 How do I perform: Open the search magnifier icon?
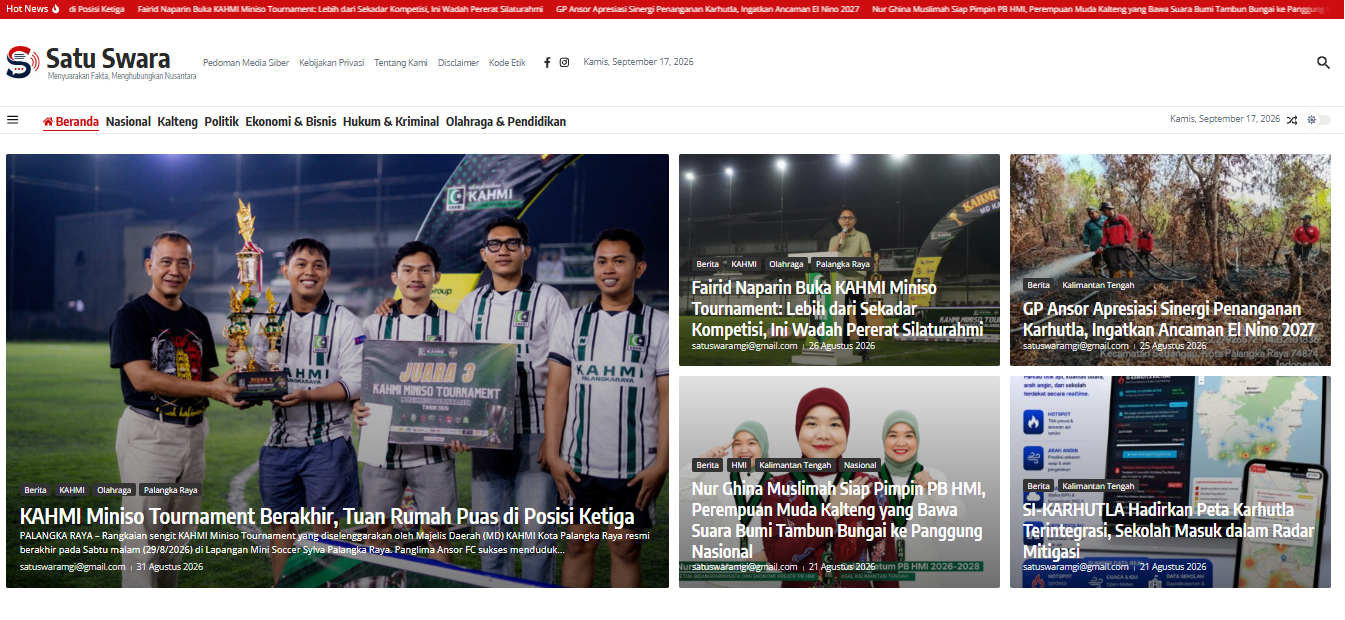[1323, 62]
